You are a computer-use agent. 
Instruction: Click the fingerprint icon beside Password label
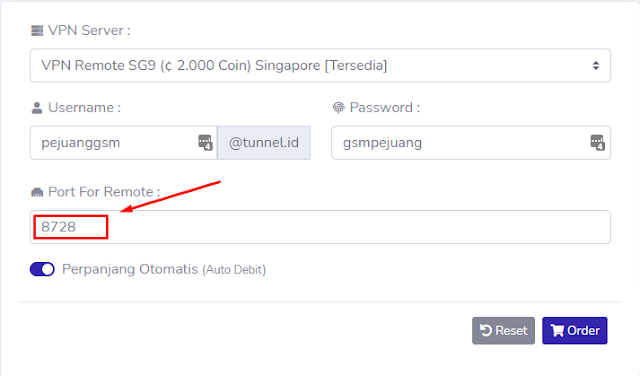(x=338, y=108)
